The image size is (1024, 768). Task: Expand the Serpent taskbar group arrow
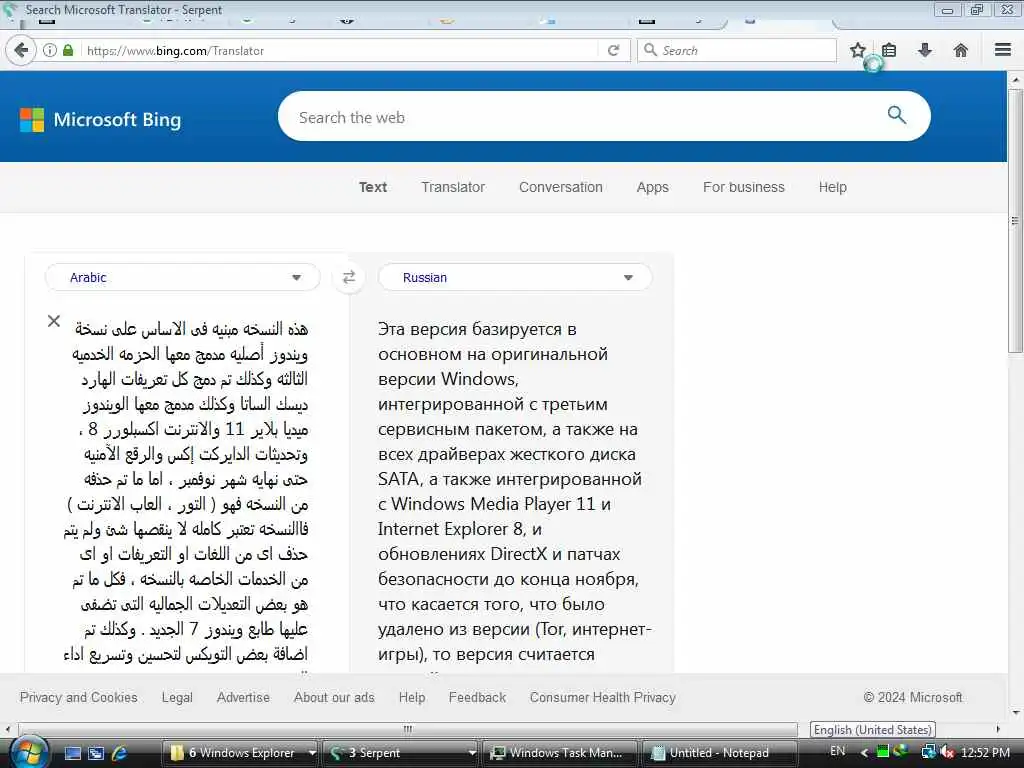(472, 753)
